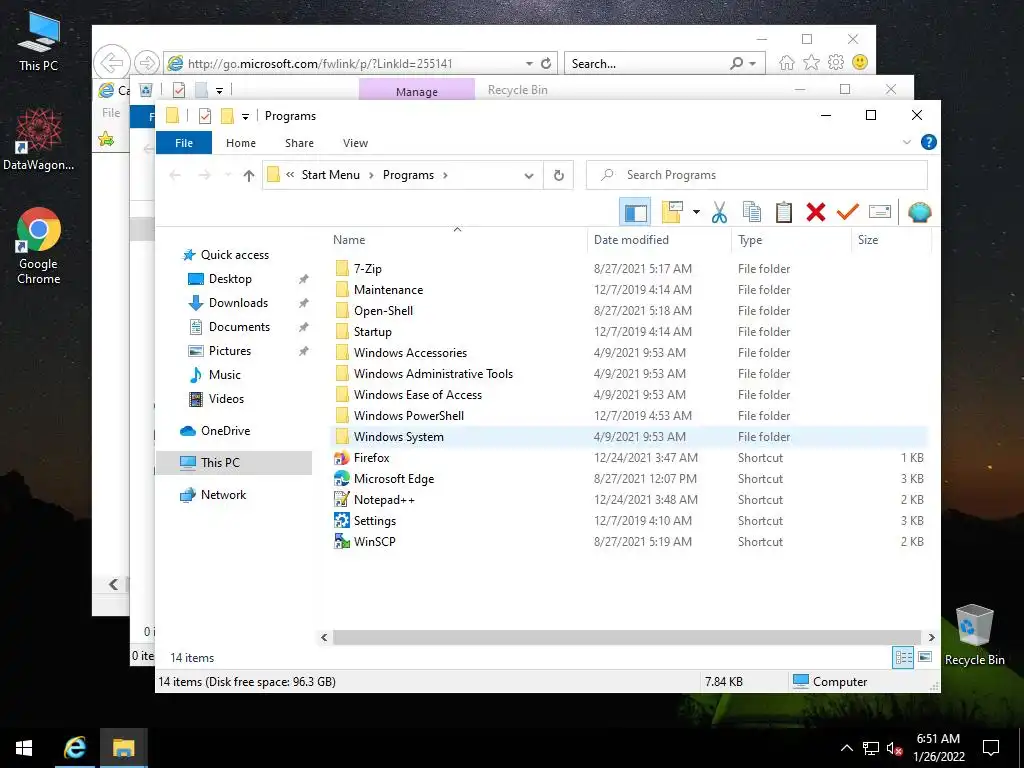Click the Refresh button beside address bar
Screen dimensions: 1024x768
pyautogui.click(x=558, y=175)
